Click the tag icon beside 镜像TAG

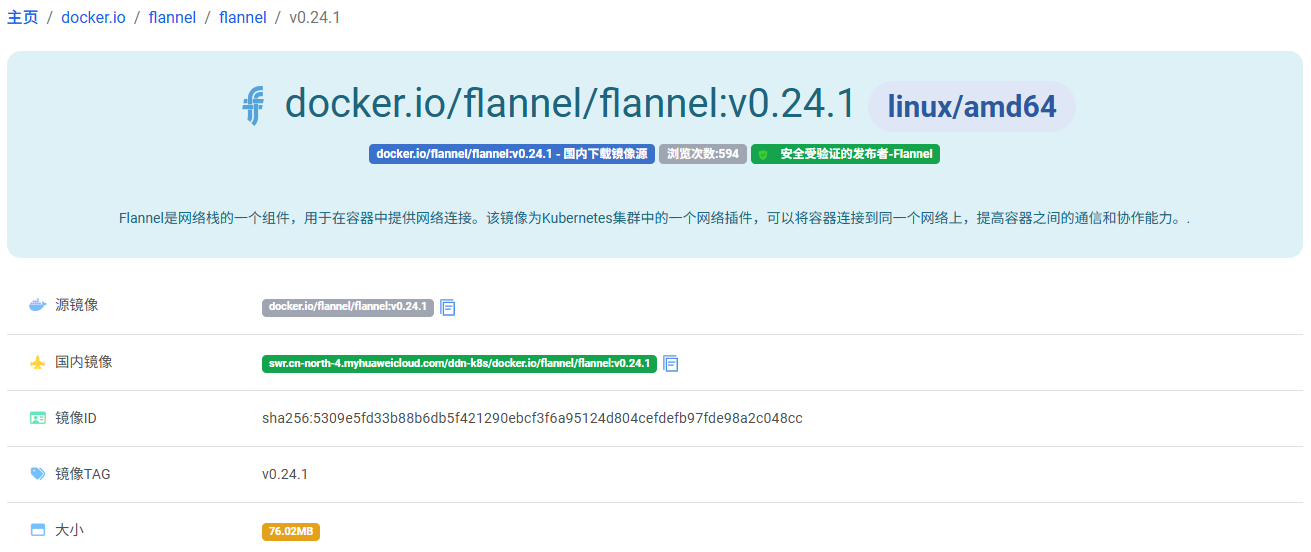click(38, 474)
